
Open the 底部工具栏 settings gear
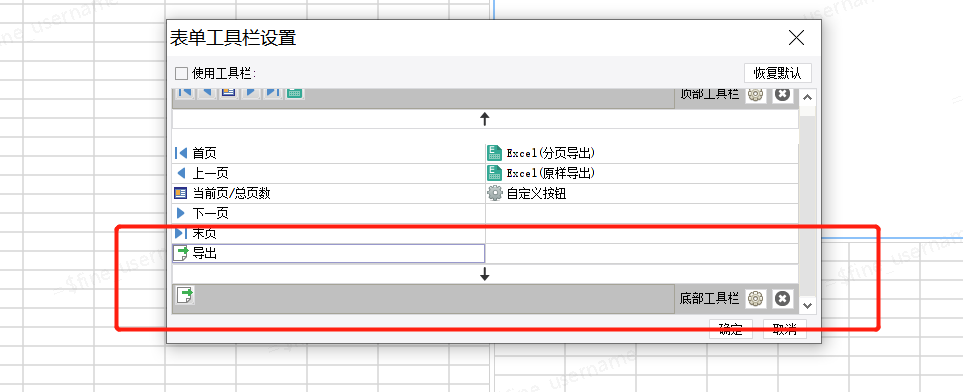point(755,299)
